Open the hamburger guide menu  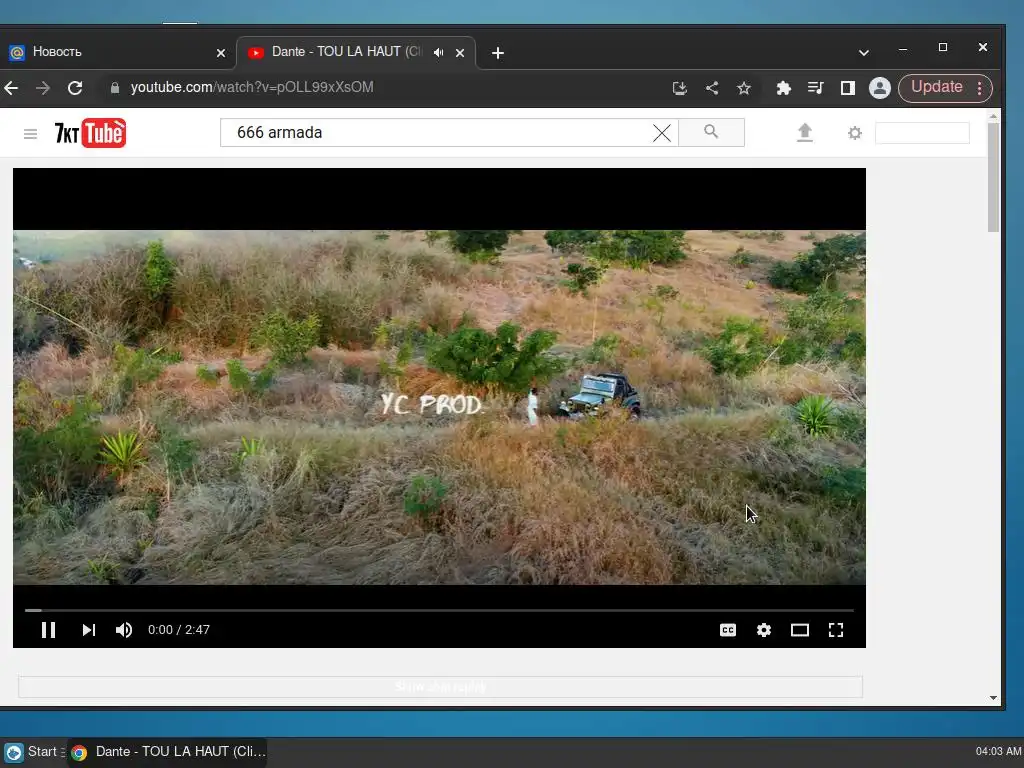[30, 134]
